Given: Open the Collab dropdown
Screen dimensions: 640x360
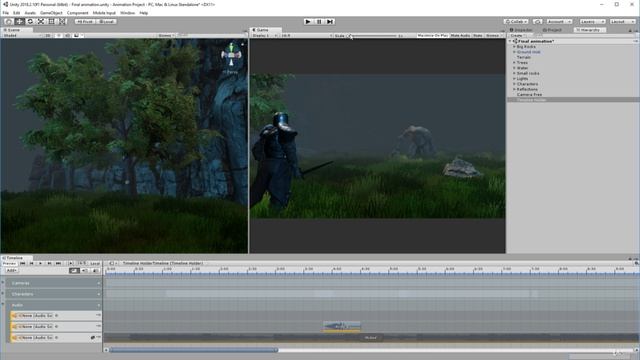Looking at the screenshot, I should (x=516, y=21).
